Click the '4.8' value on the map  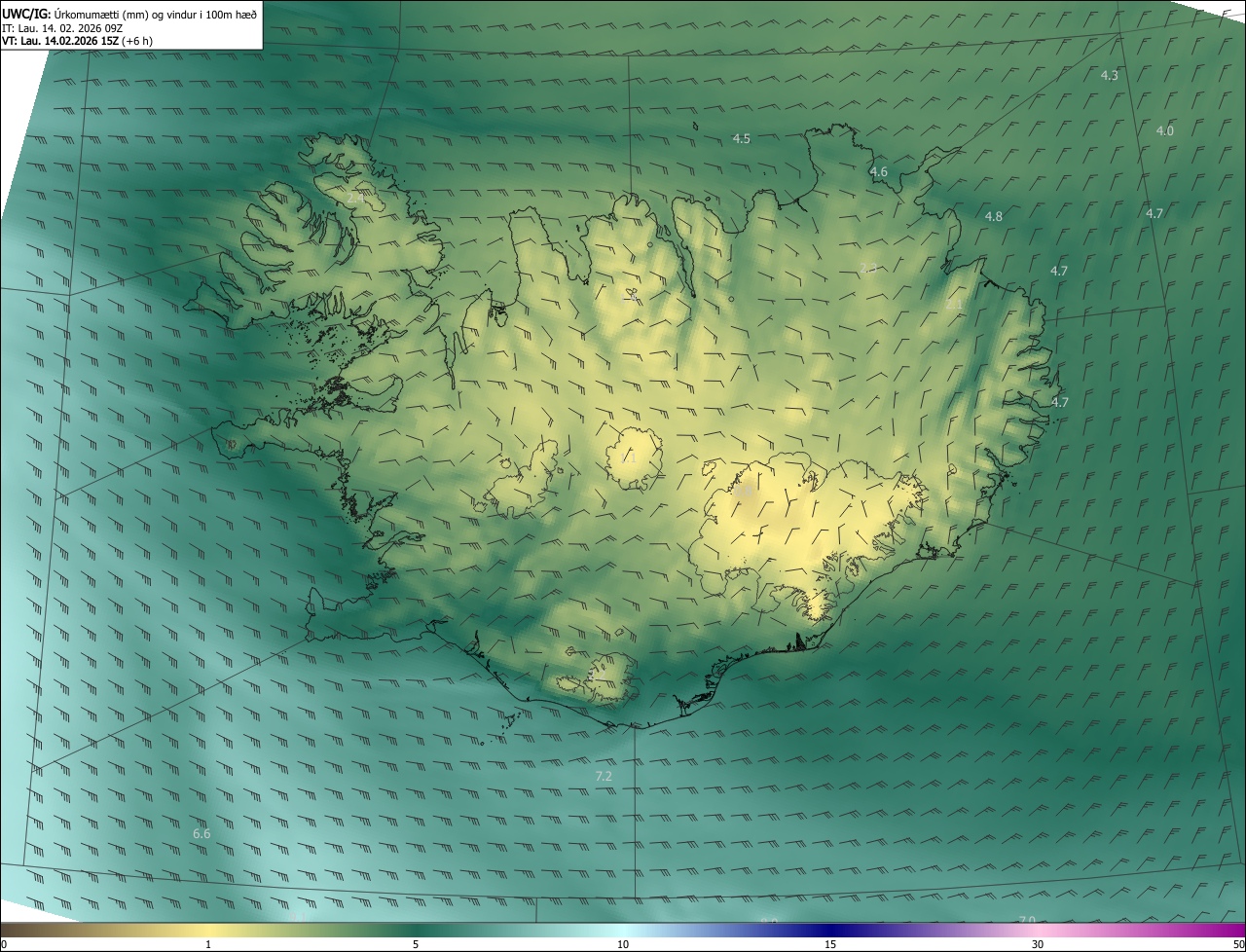(994, 217)
